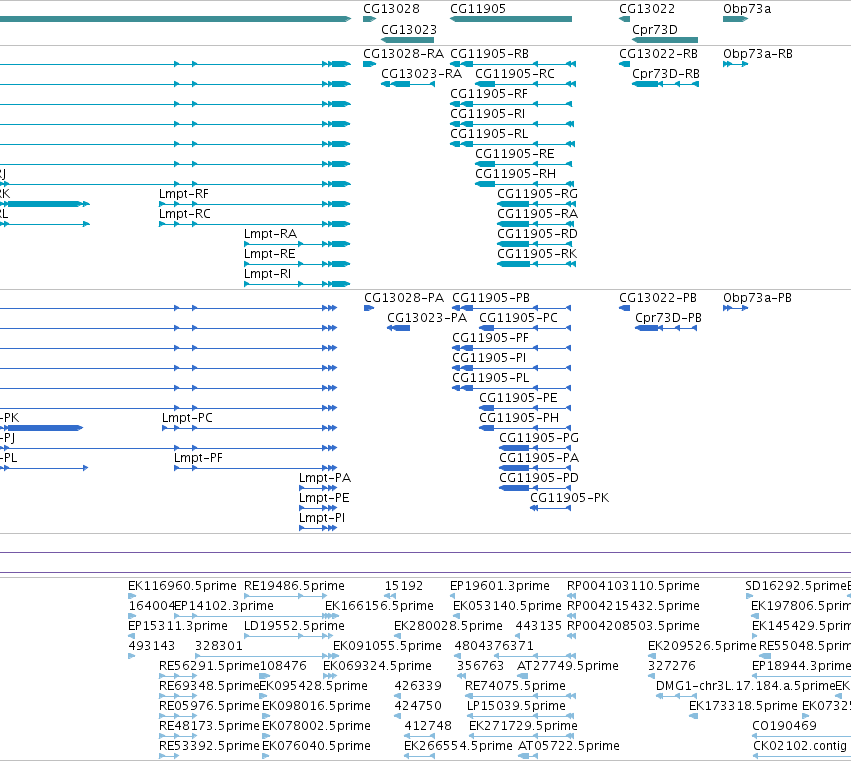Click the teal gene arrow under Obp73a
The width and height of the screenshot is (851, 761).
pos(735,19)
